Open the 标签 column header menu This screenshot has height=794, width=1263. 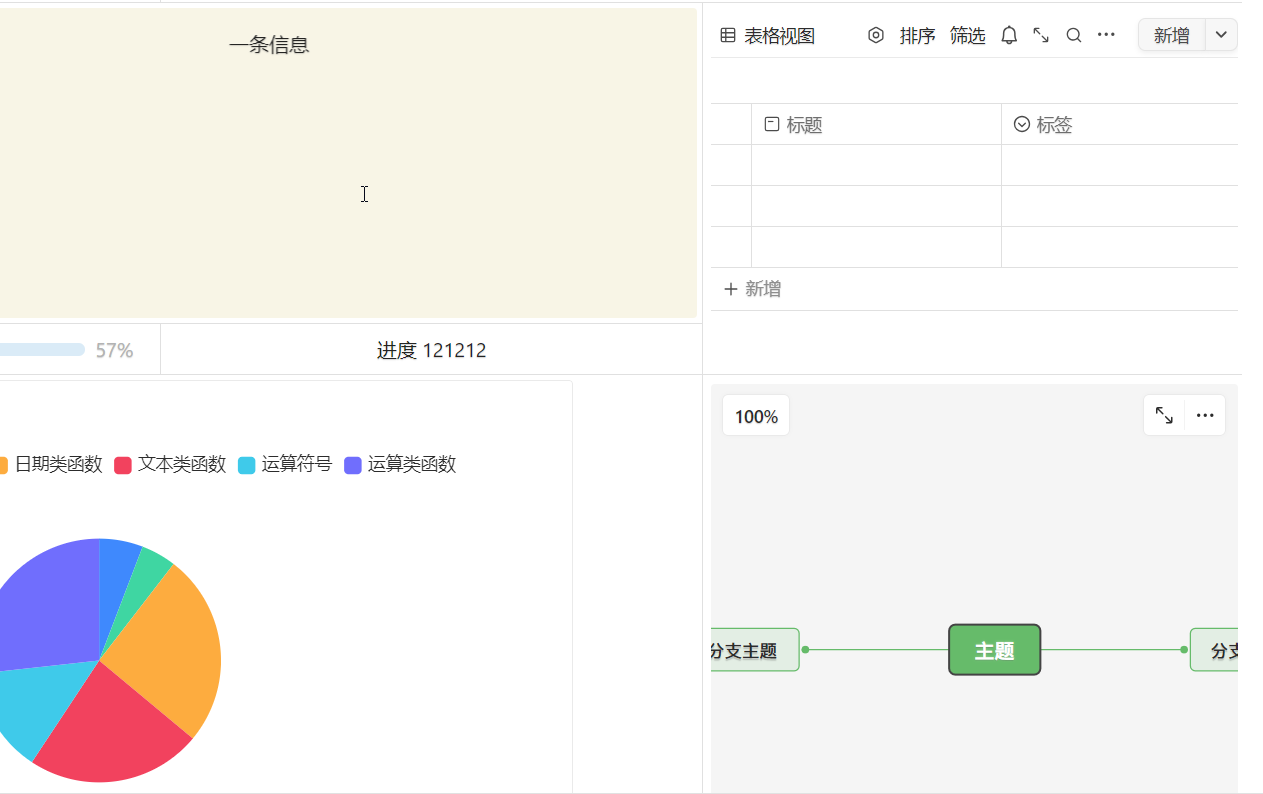(x=1054, y=125)
